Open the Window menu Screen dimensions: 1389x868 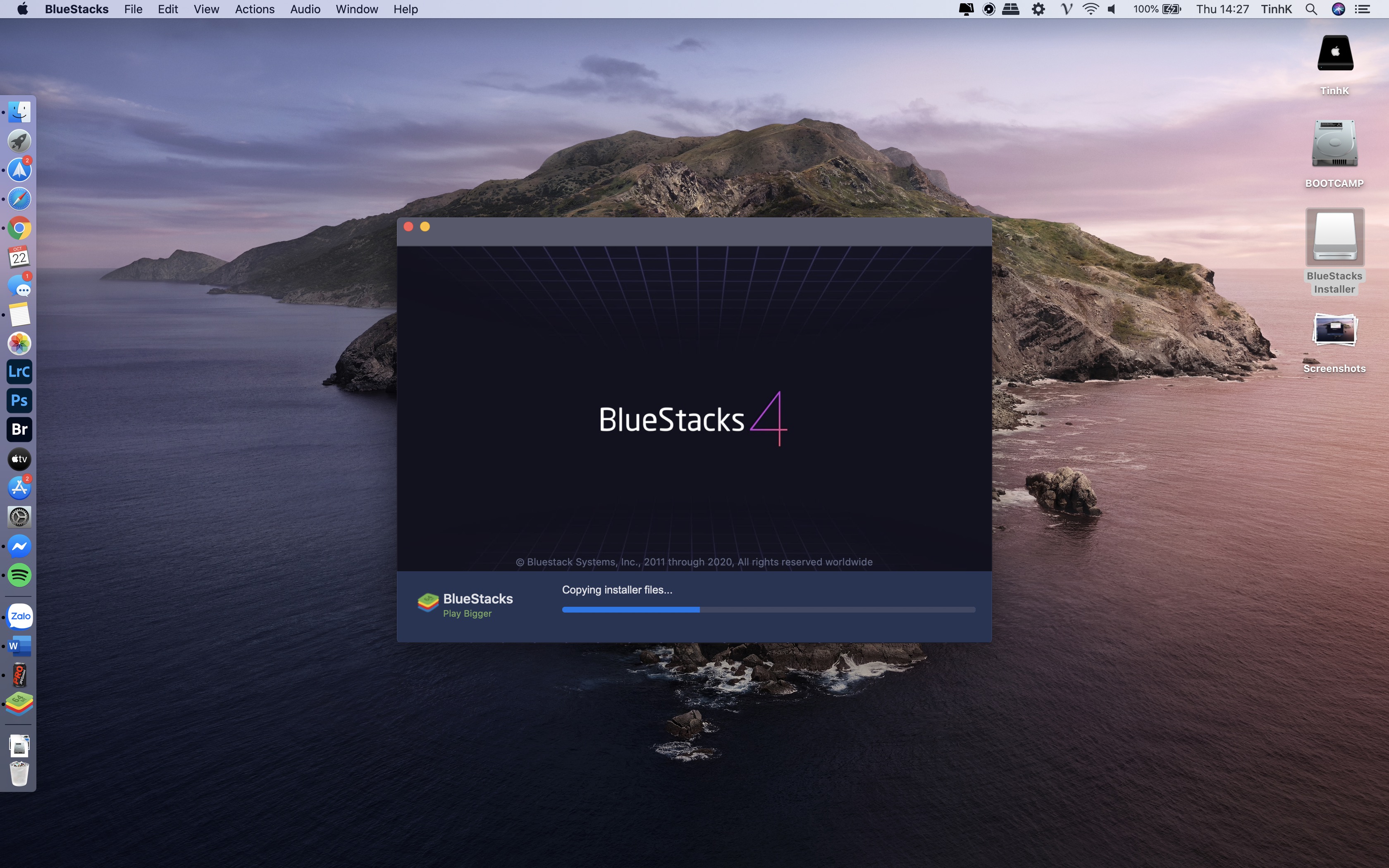click(357, 9)
